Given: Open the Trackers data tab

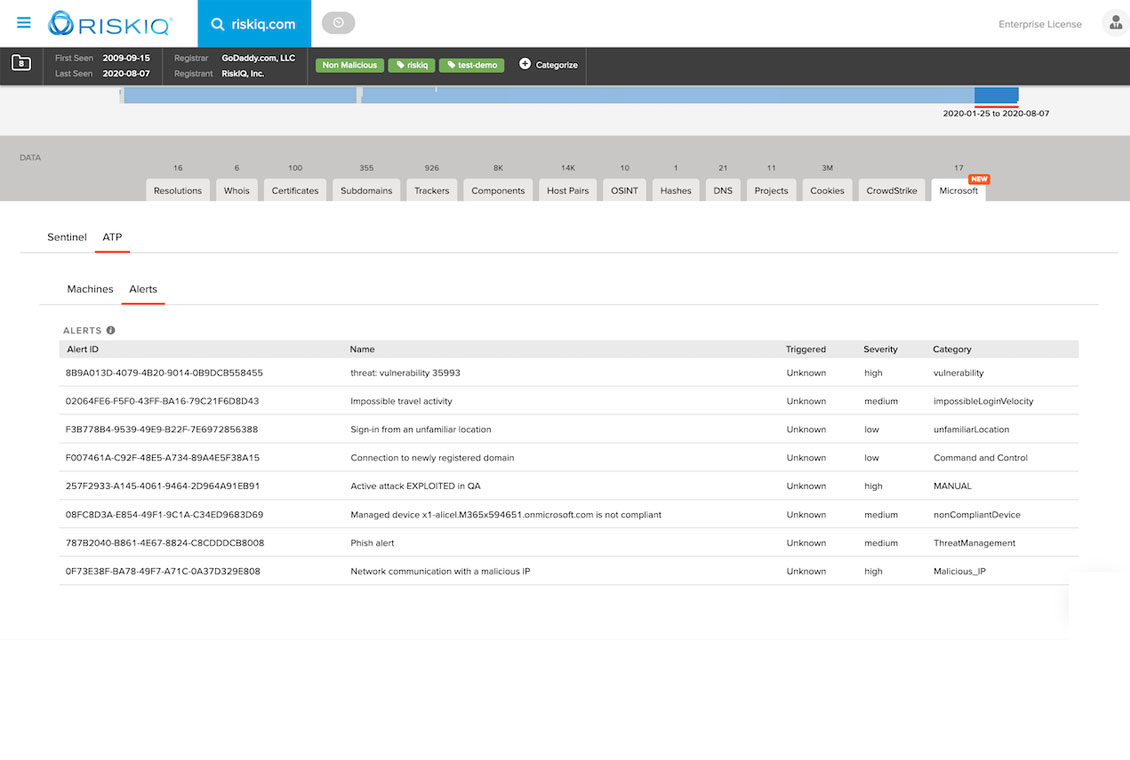Looking at the screenshot, I should pyautogui.click(x=432, y=190).
